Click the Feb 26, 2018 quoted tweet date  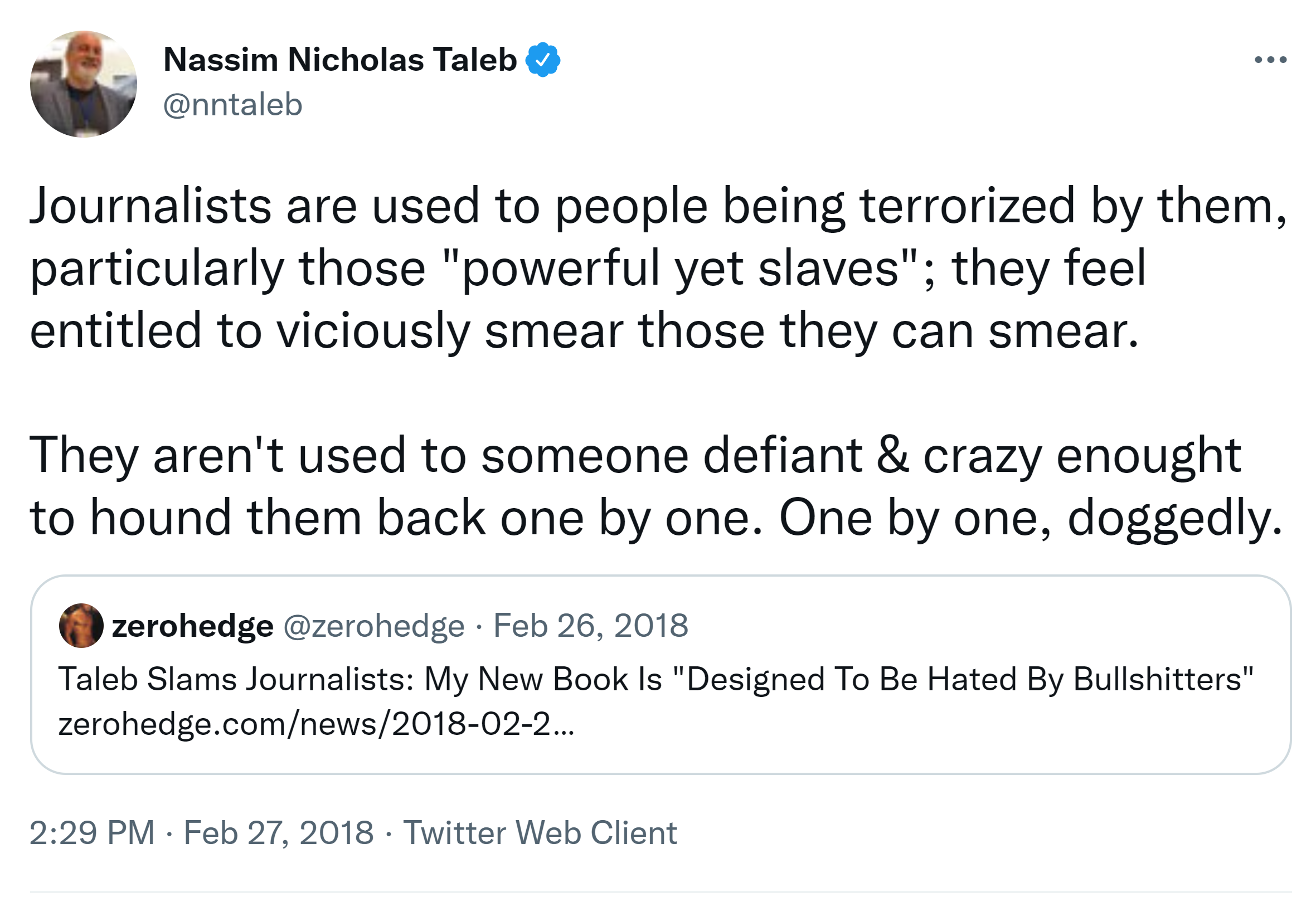coord(591,626)
